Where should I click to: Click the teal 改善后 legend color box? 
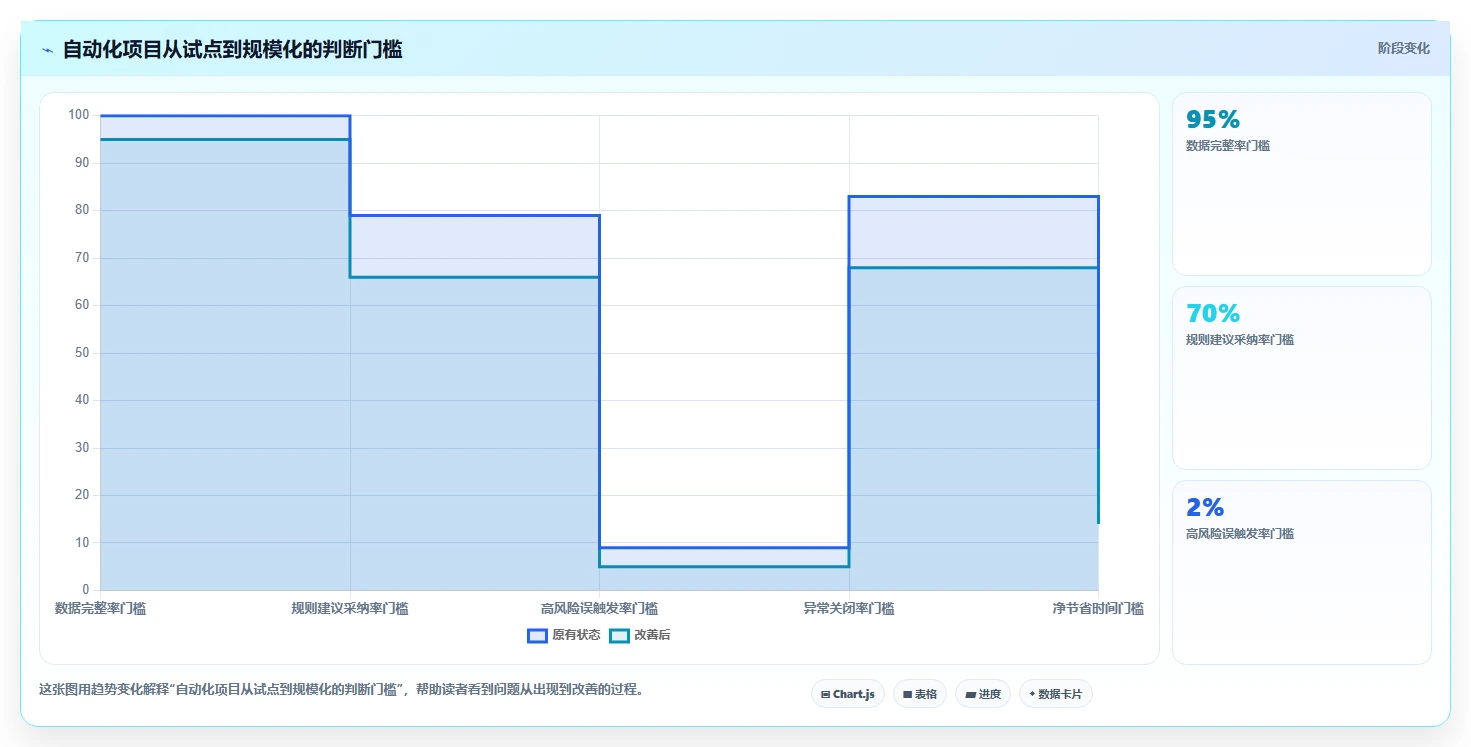click(x=619, y=635)
